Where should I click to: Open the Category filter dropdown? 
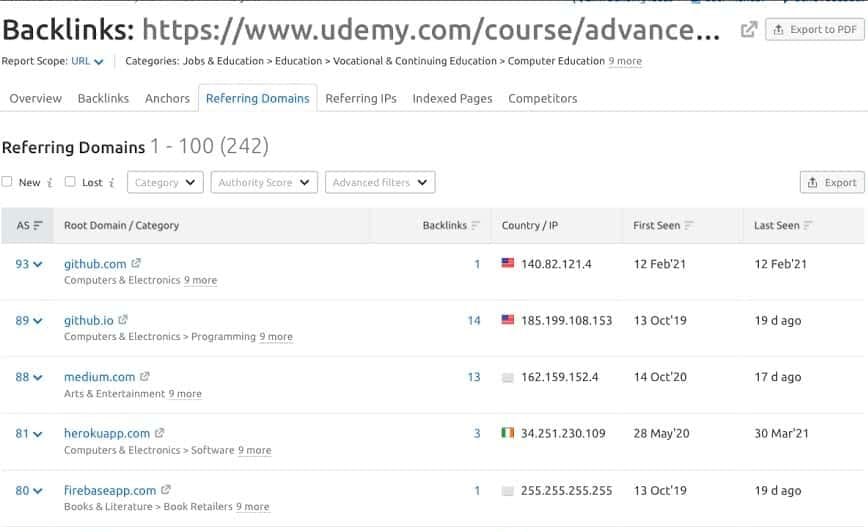(x=165, y=182)
